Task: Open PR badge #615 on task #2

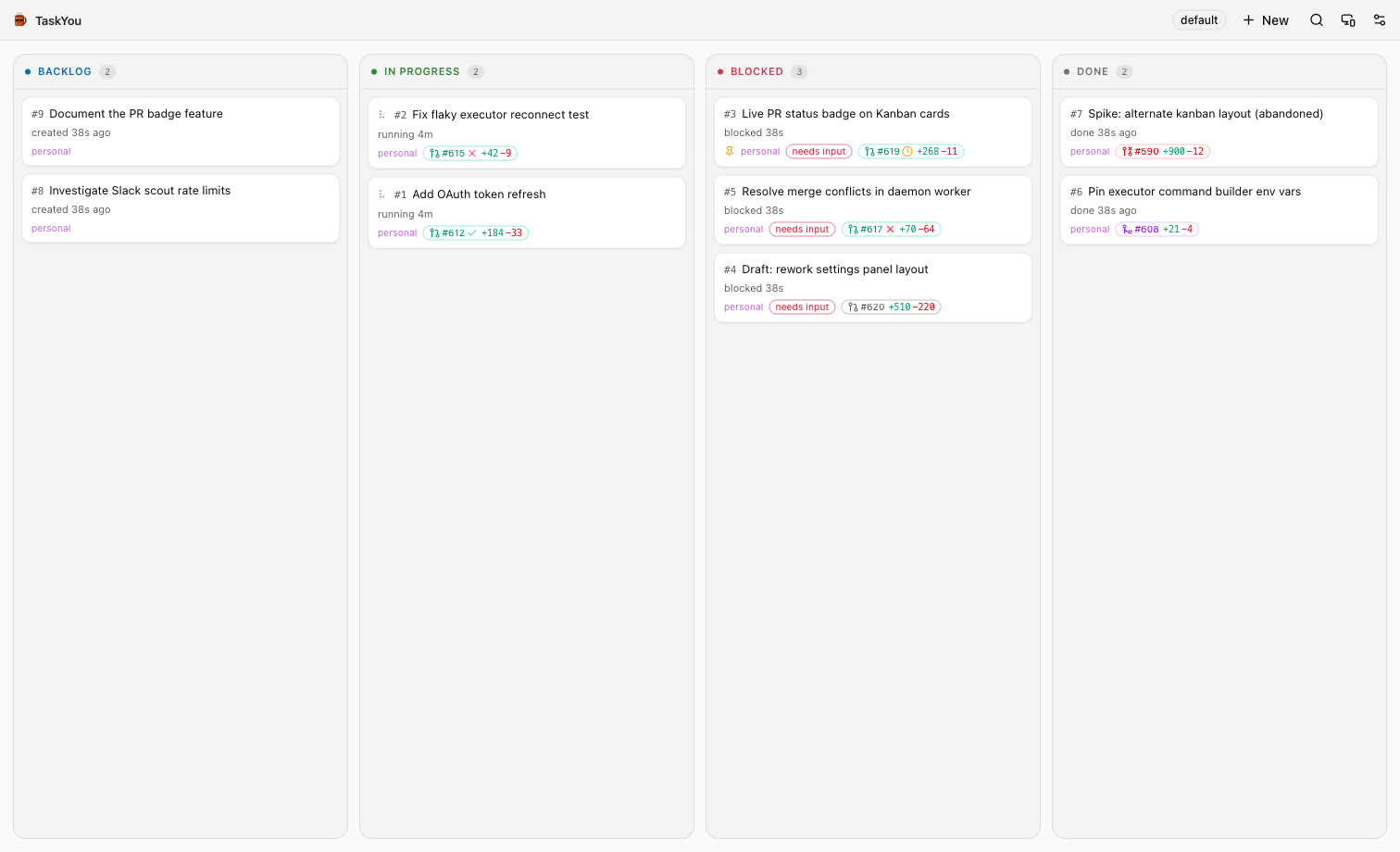Action: pos(470,154)
